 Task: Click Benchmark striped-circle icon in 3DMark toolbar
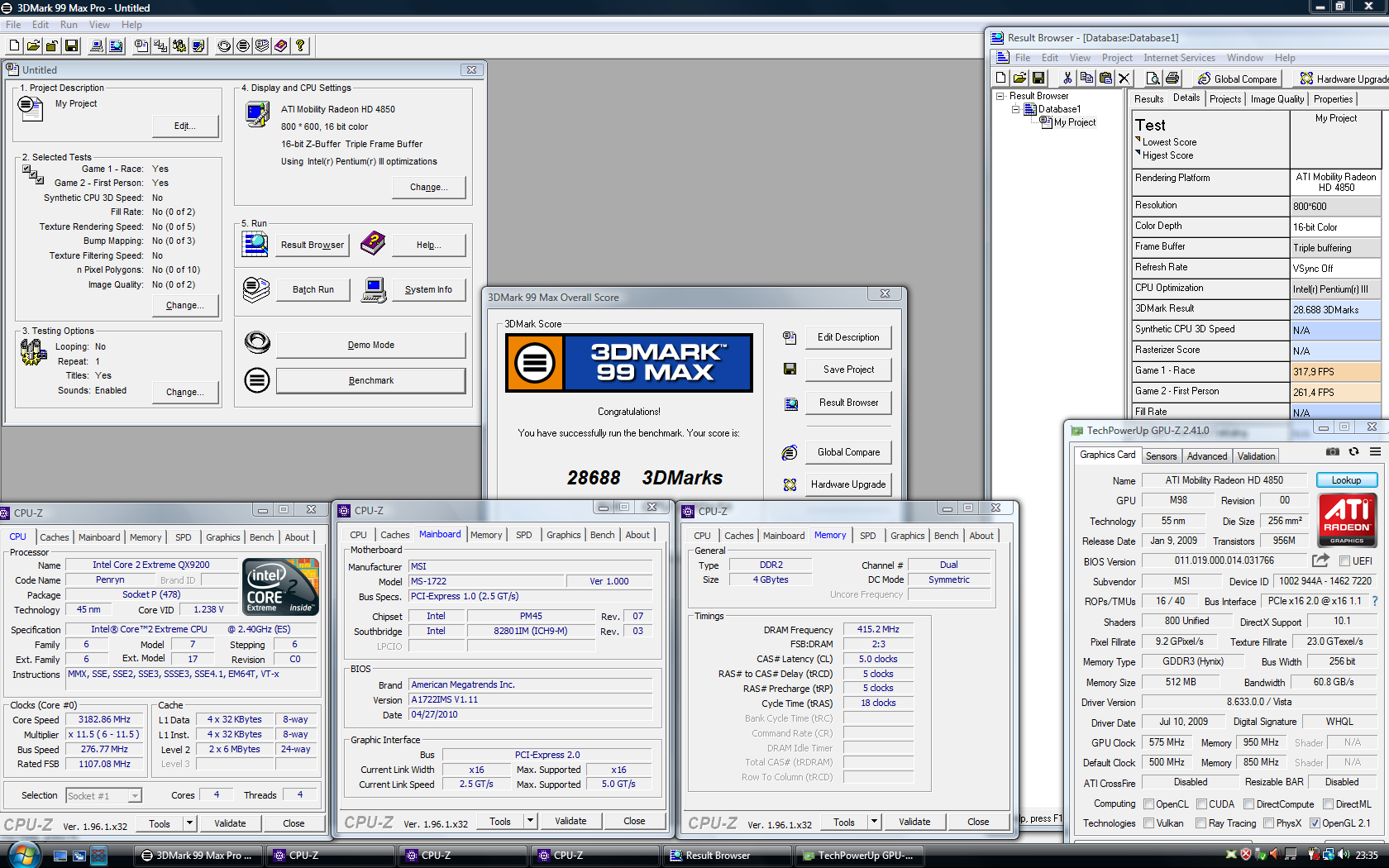pyautogui.click(x=243, y=46)
